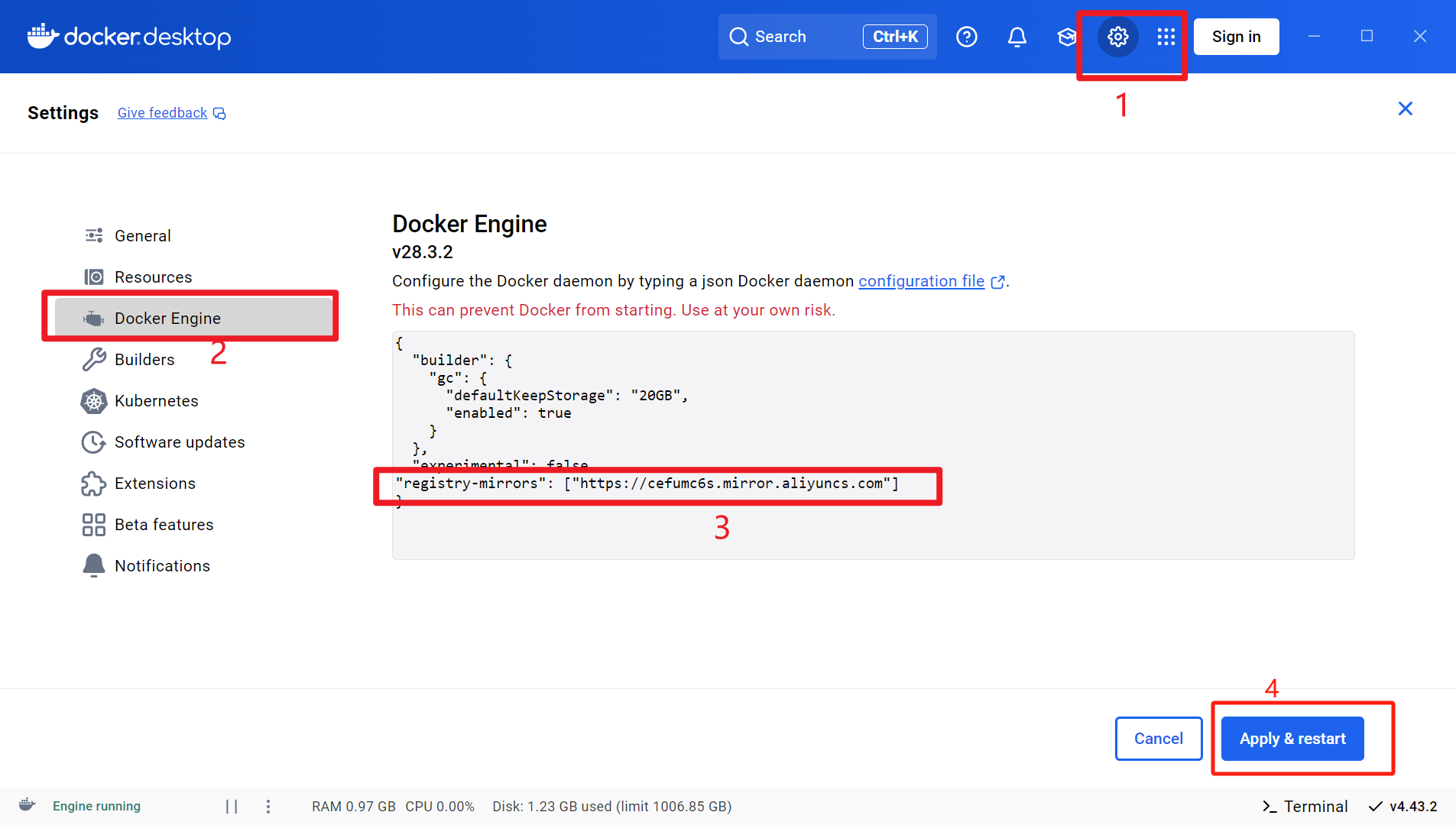Click the v4.43.2 version indicator

click(1402, 806)
